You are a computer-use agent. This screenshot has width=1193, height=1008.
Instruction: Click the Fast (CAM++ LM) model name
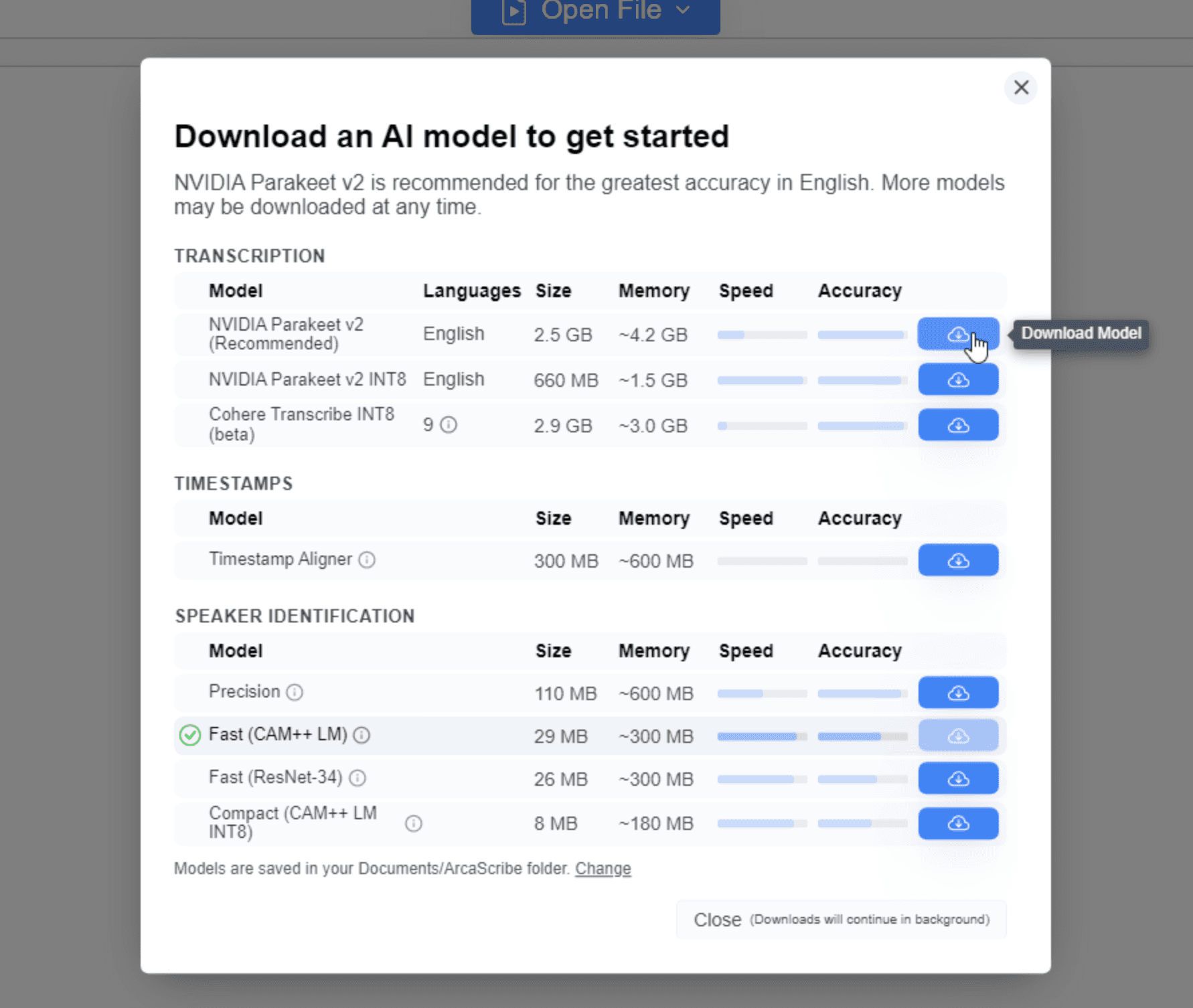click(278, 735)
